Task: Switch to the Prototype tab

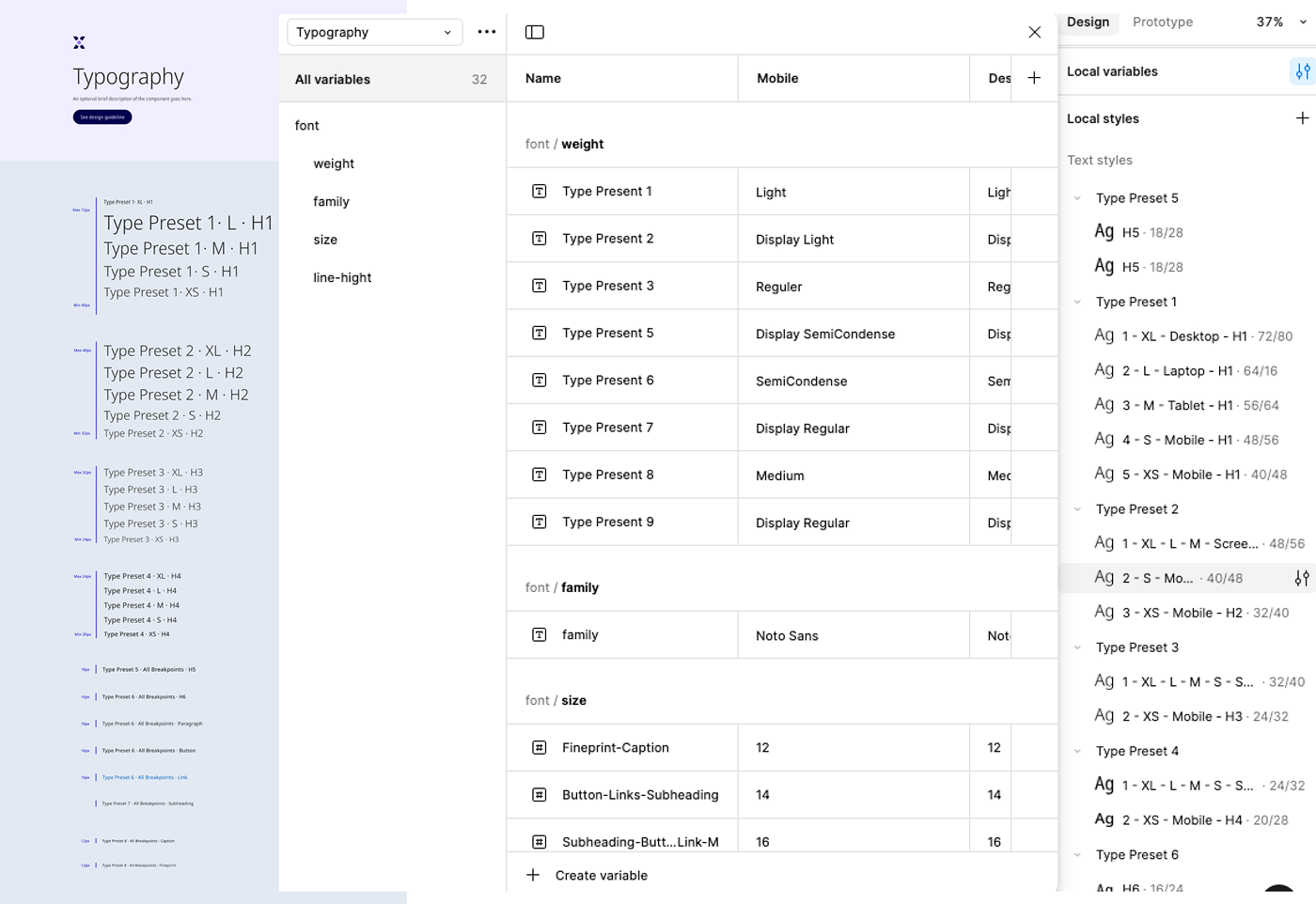Action: 1162,22
